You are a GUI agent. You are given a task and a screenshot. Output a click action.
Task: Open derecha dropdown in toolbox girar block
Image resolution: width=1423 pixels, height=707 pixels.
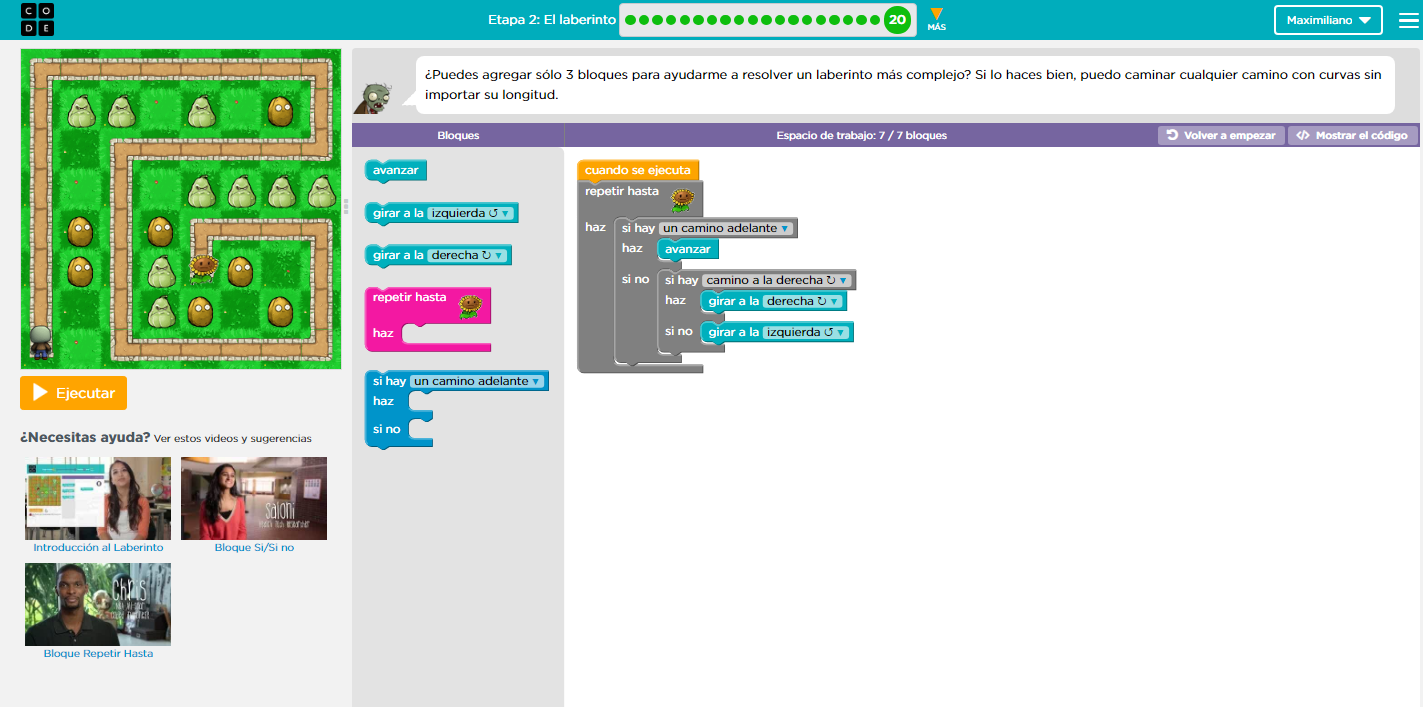tap(467, 255)
